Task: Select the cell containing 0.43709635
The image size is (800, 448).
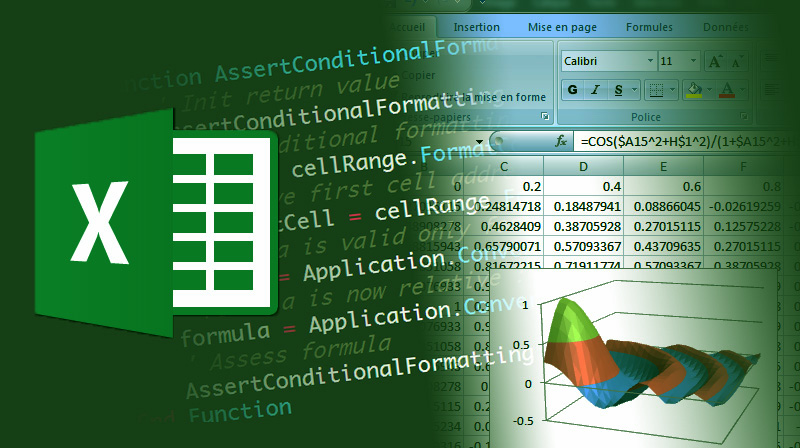Action: pos(663,246)
